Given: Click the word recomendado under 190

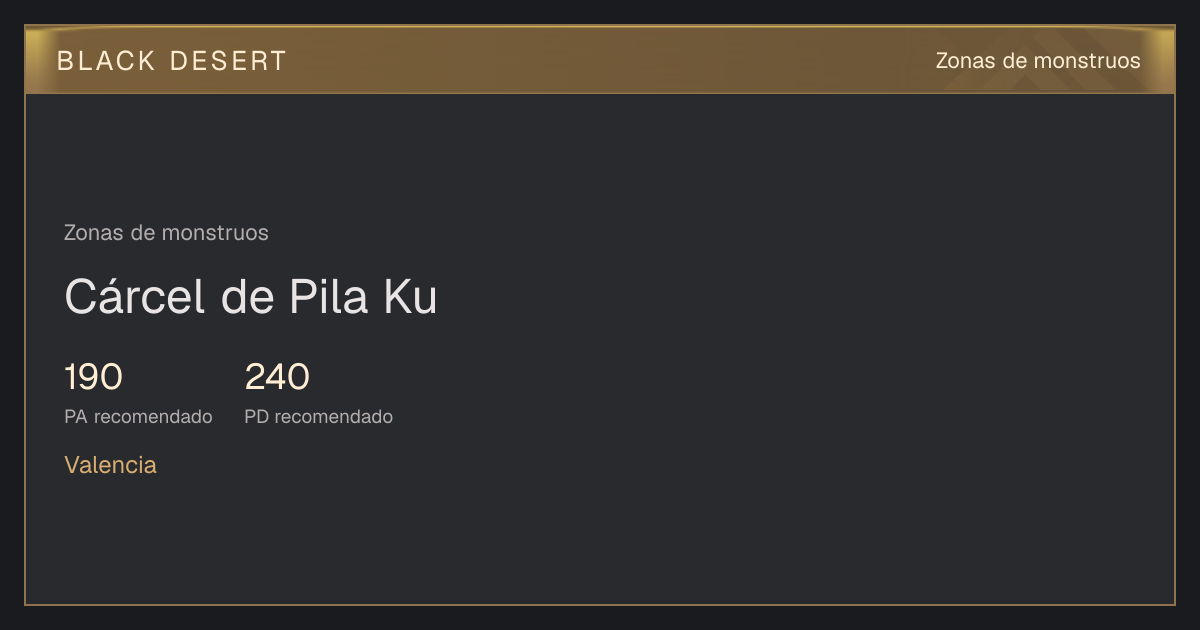Looking at the screenshot, I should click(153, 417).
